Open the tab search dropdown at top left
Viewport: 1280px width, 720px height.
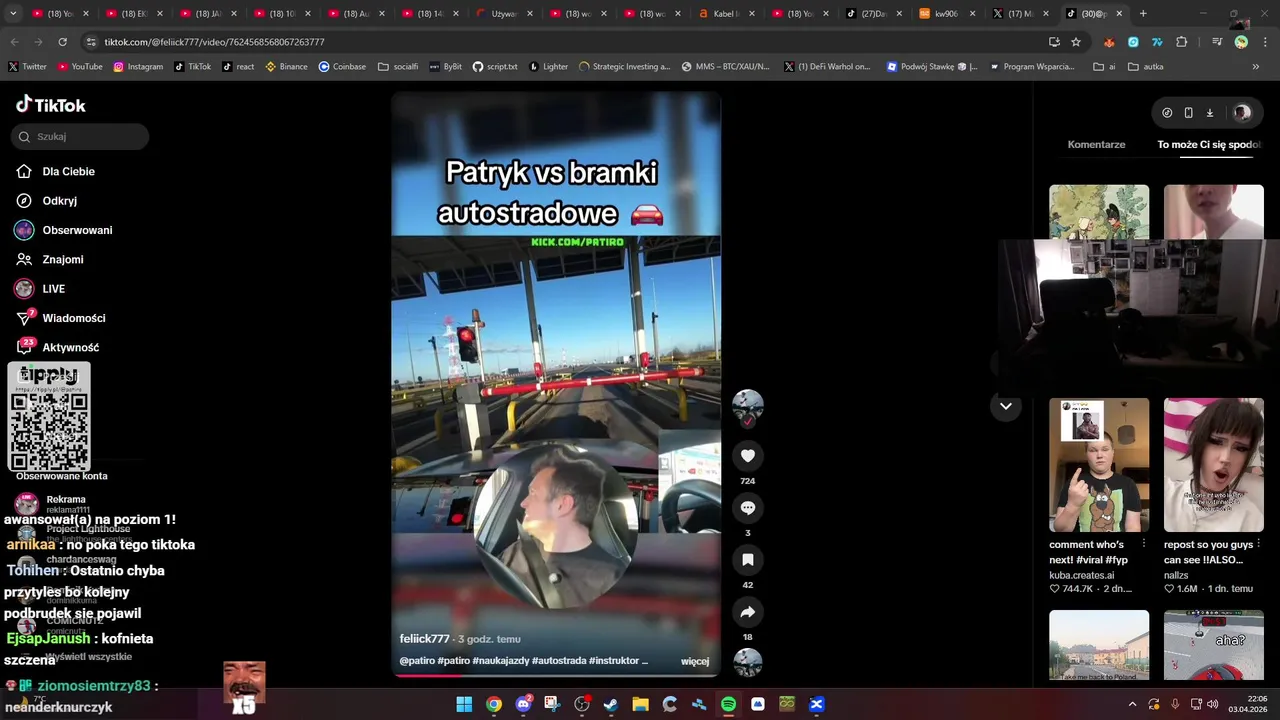[x=13, y=14]
